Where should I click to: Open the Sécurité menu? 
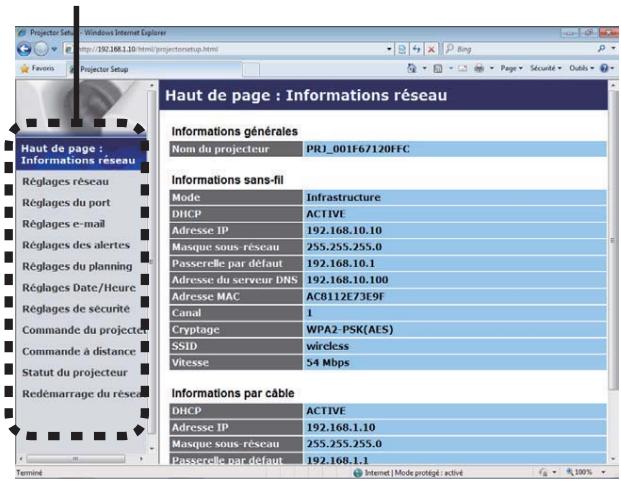click(546, 69)
